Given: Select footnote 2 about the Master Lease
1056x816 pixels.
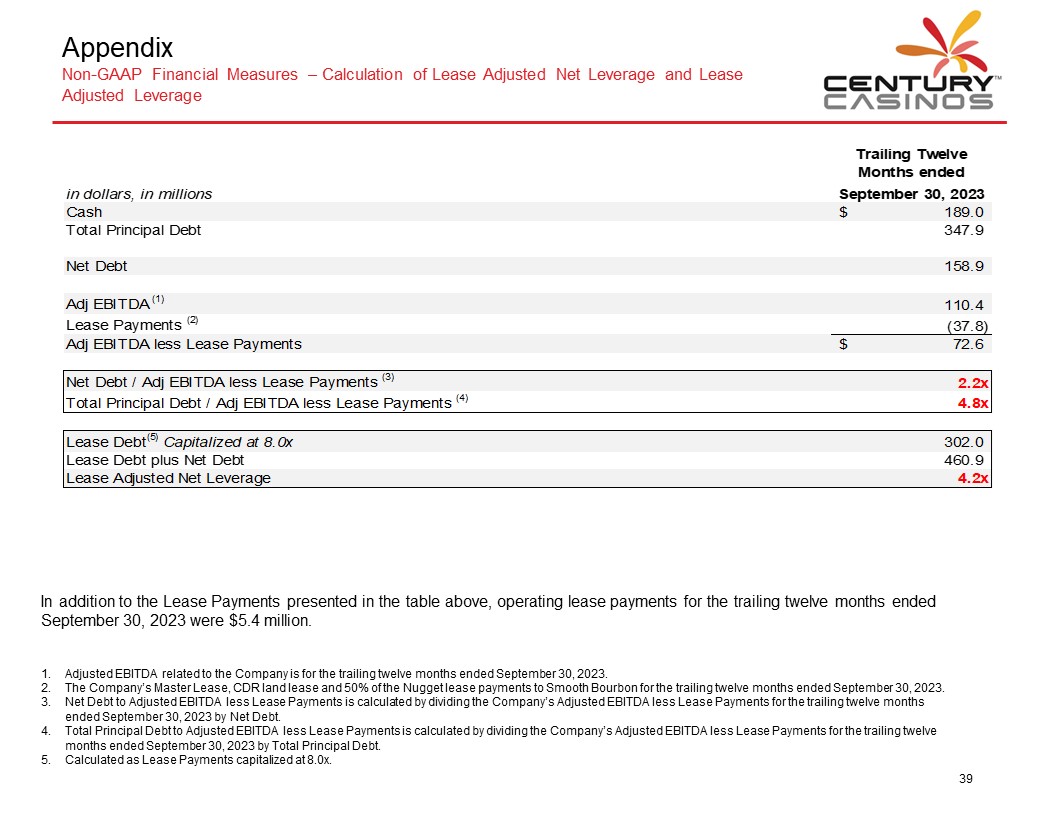Looking at the screenshot, I should [x=492, y=687].
